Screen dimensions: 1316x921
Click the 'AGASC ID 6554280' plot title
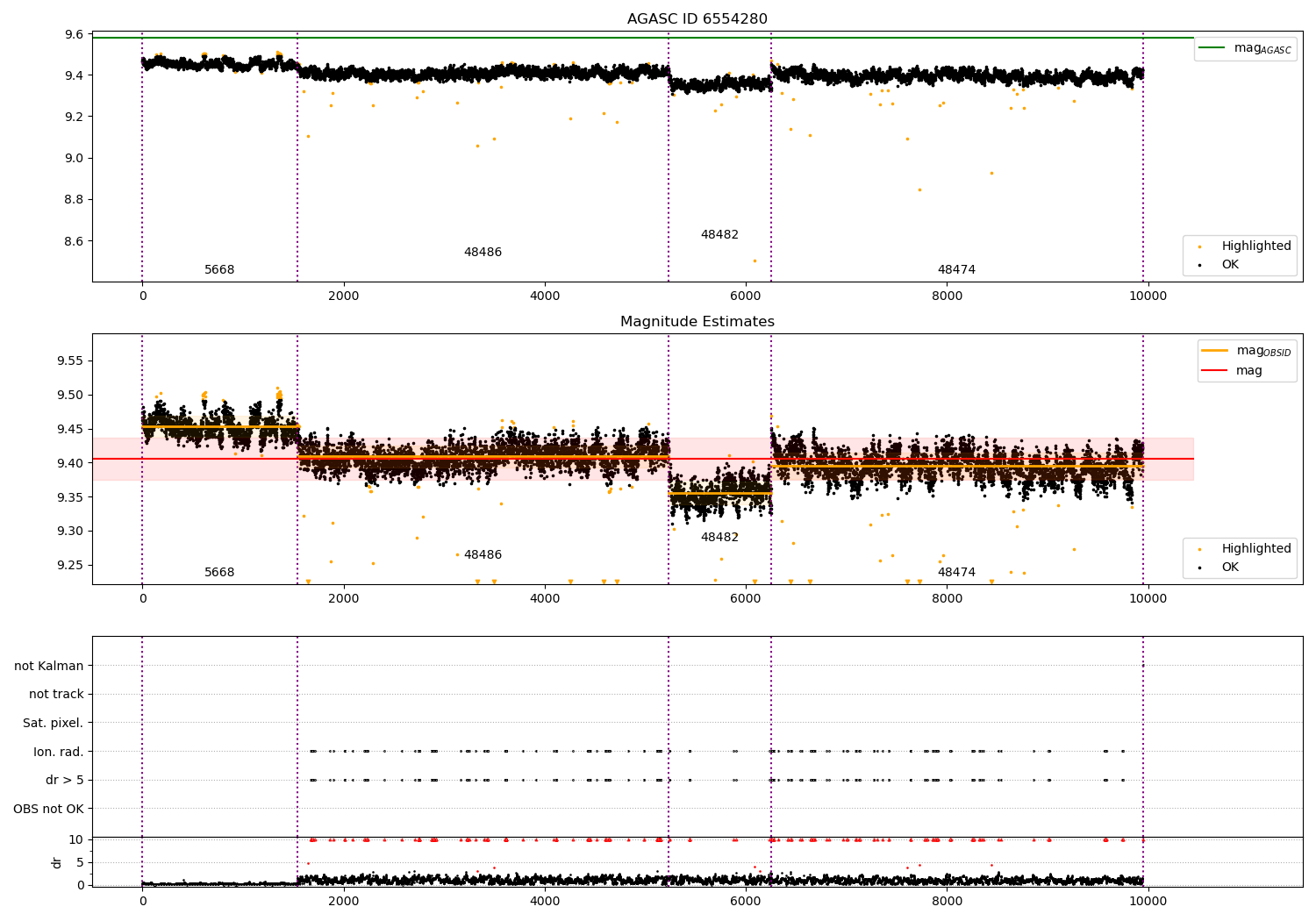[697, 19]
